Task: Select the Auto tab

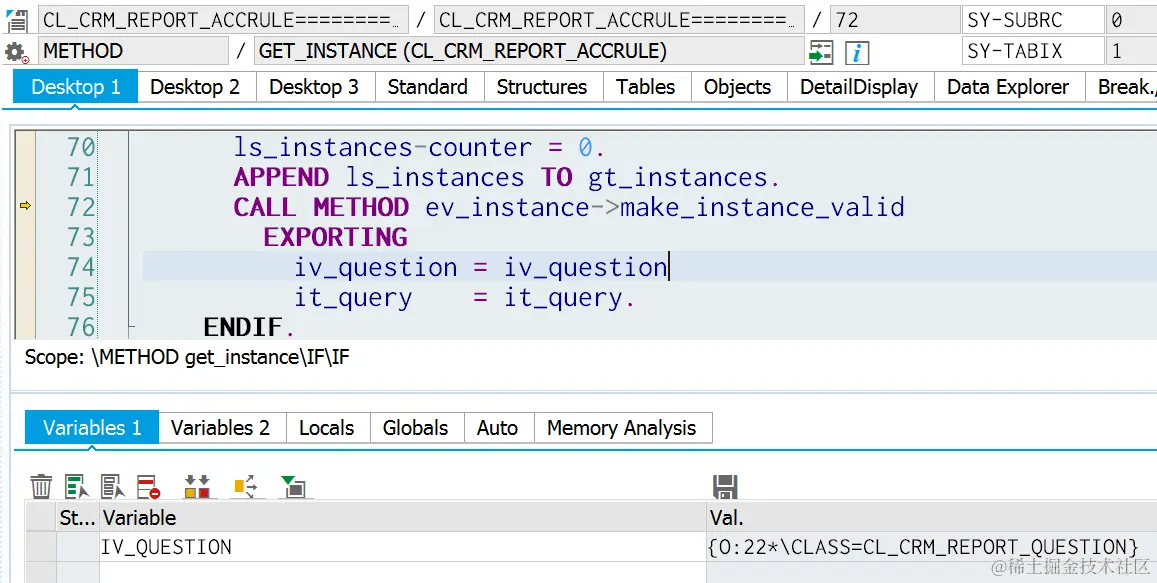Action: [x=497, y=428]
